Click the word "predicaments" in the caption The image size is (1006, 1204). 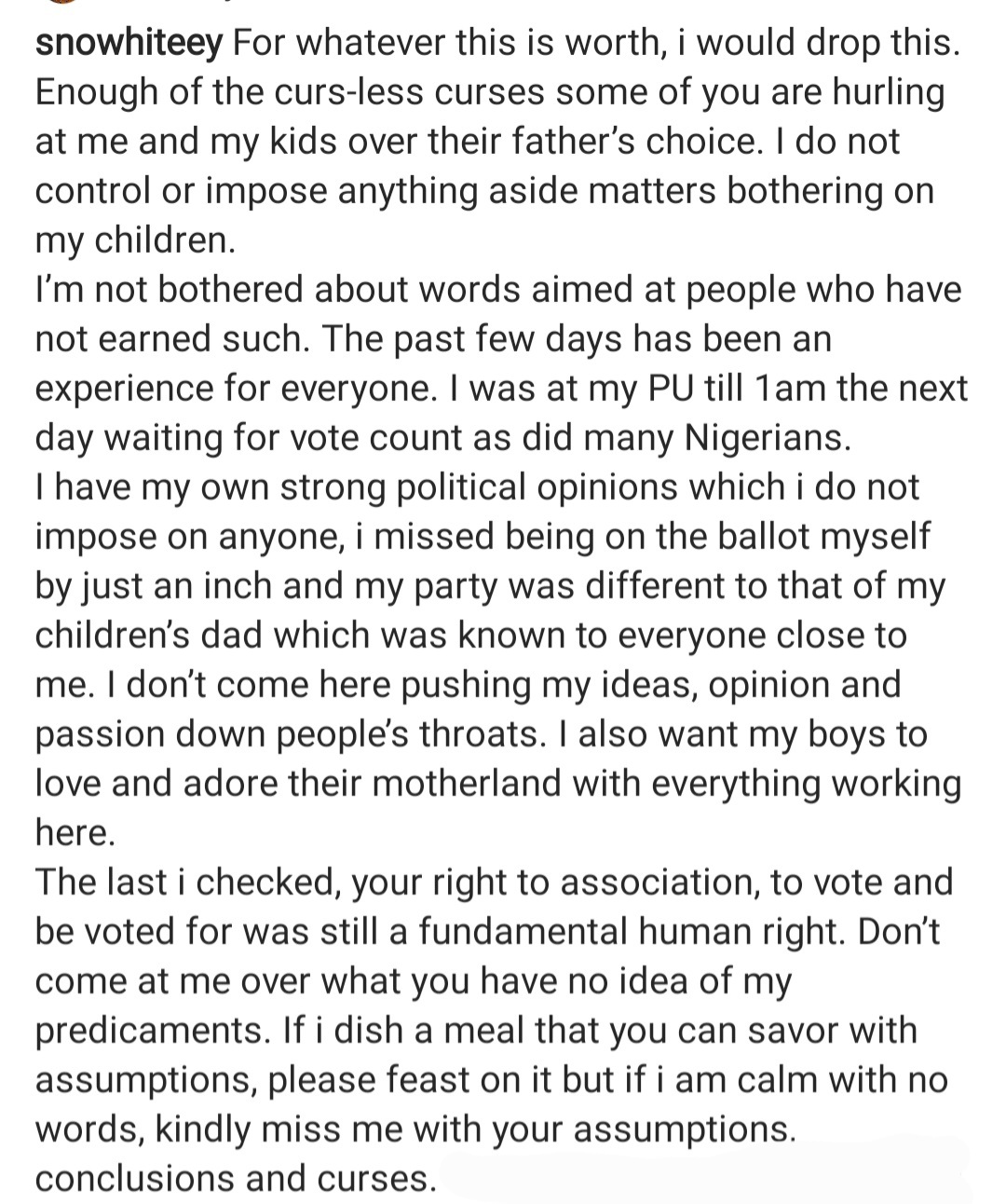point(151,1030)
